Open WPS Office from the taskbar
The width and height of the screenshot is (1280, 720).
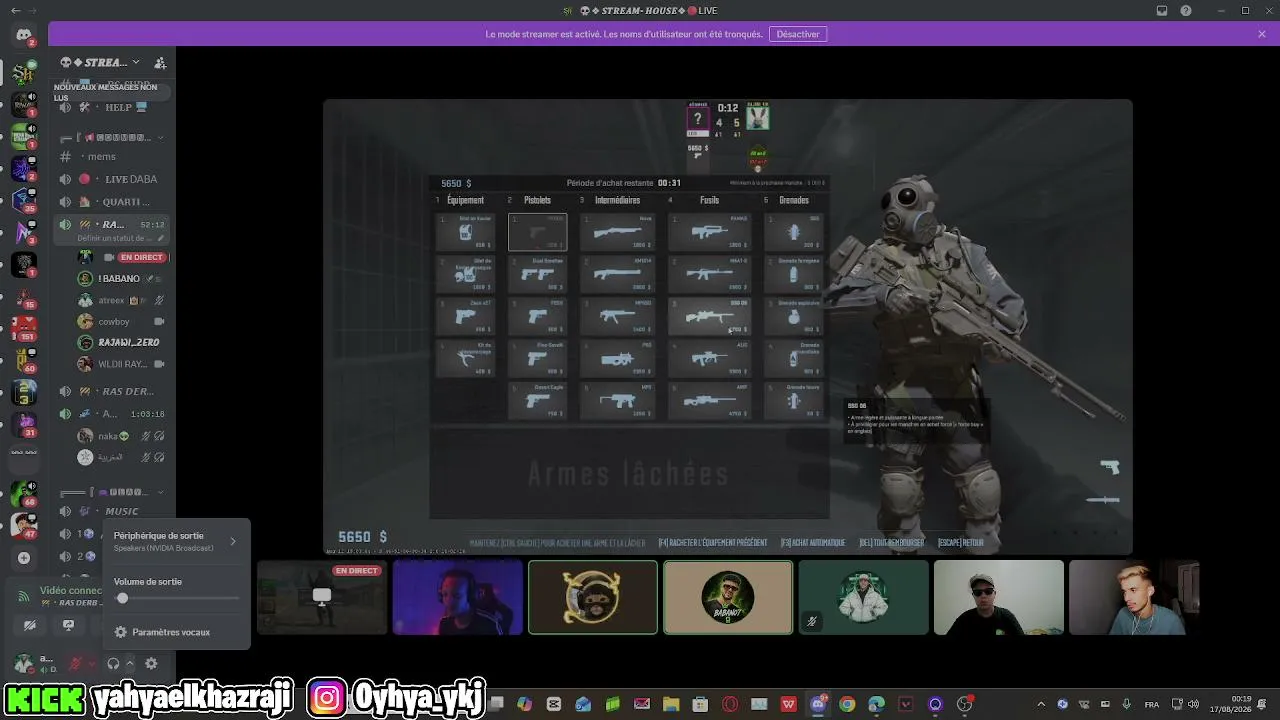[x=789, y=704]
